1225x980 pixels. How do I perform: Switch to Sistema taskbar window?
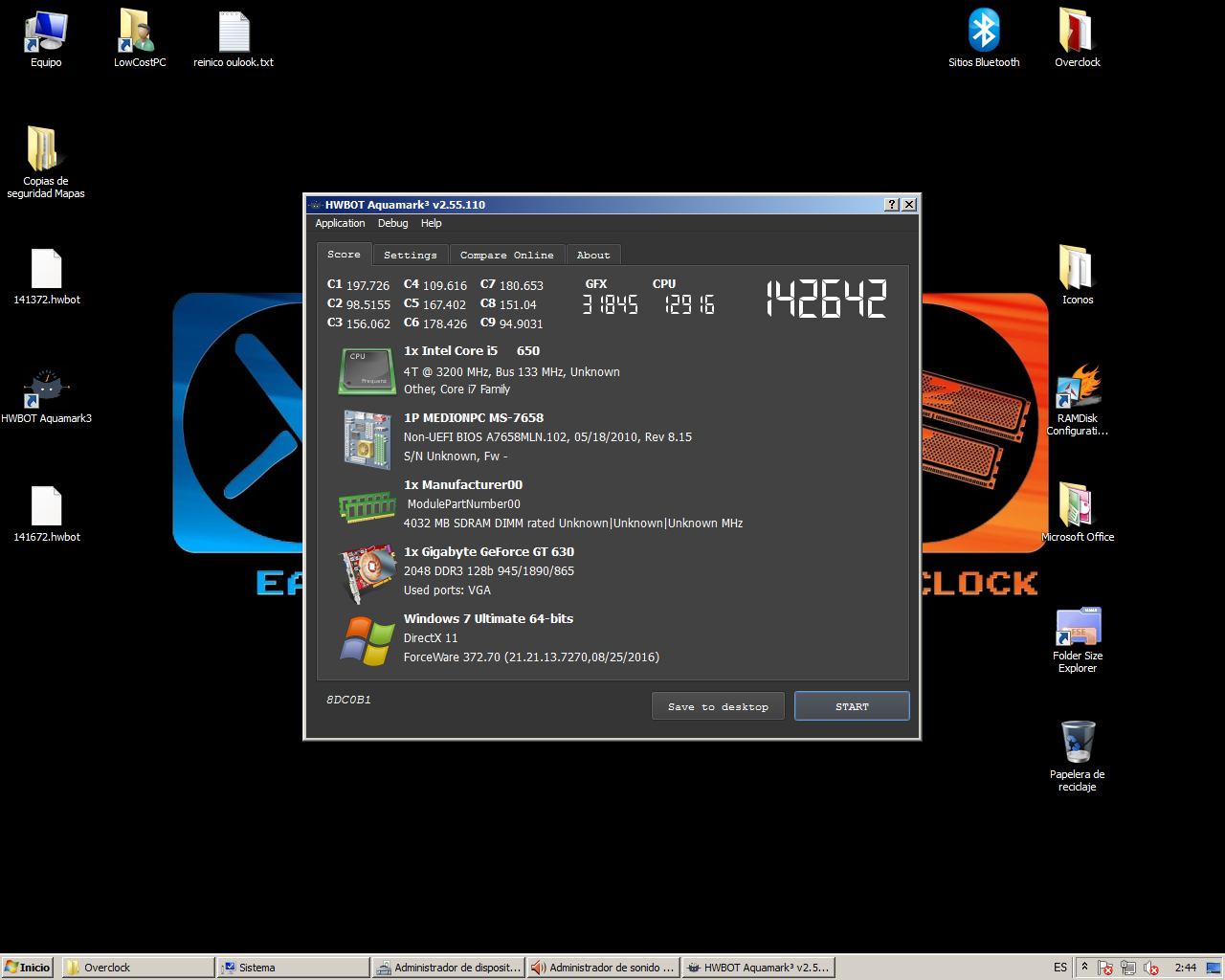(x=293, y=968)
